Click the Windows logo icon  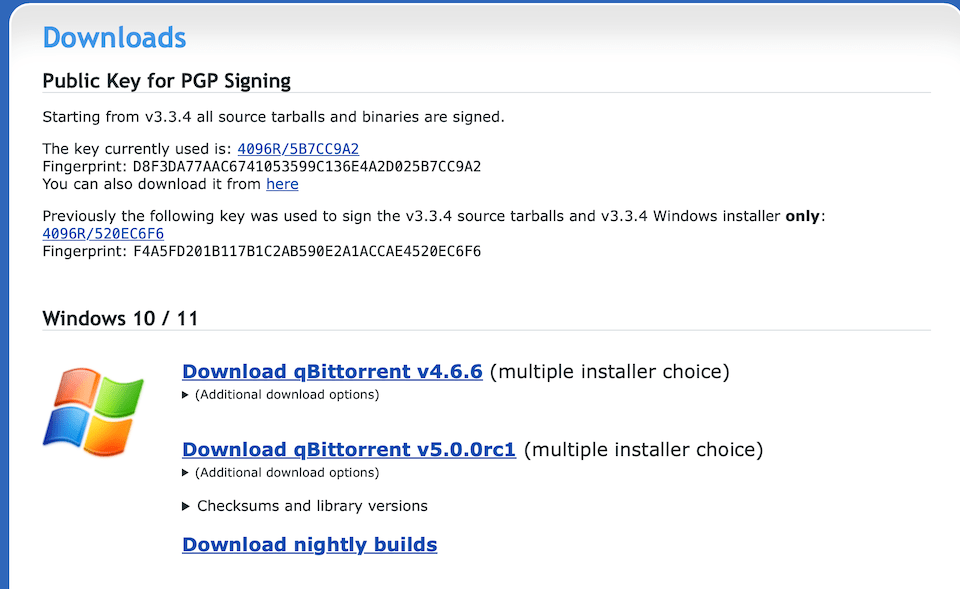click(x=93, y=411)
